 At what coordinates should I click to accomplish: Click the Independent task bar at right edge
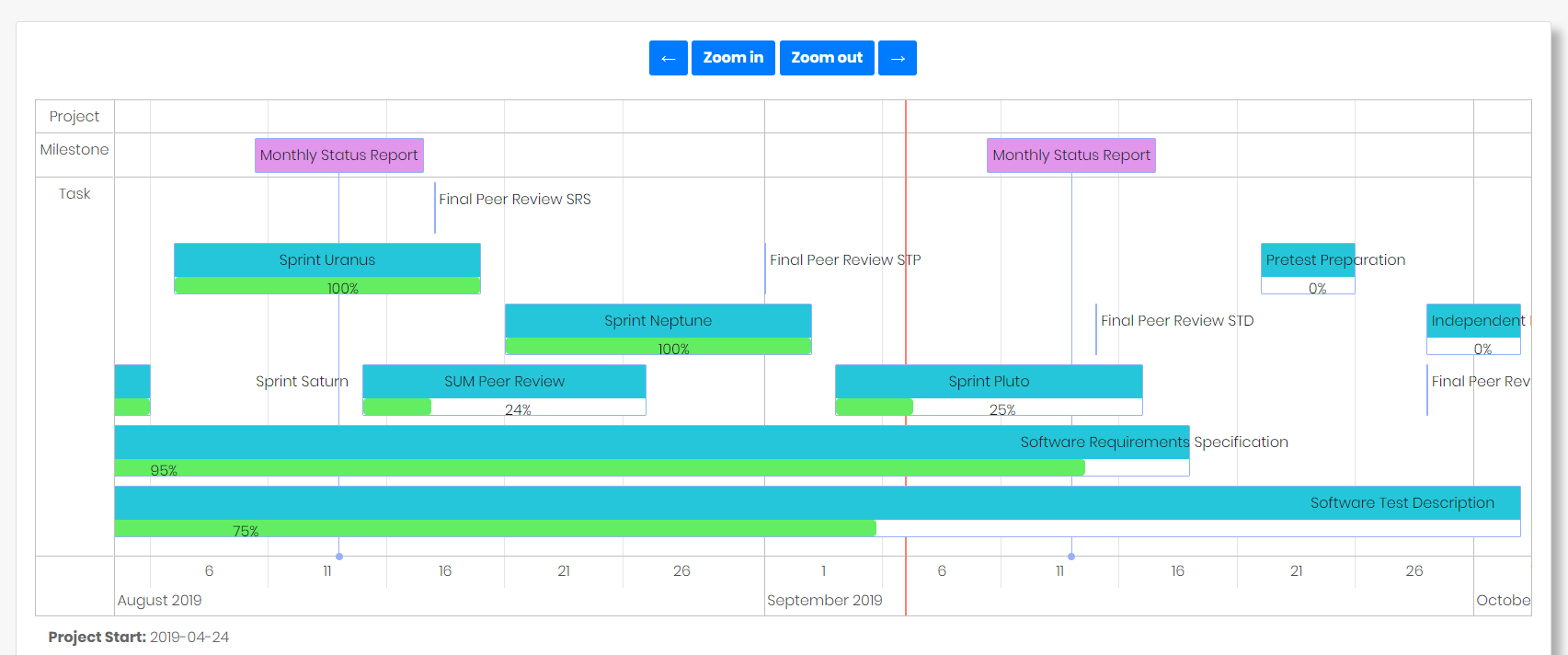click(x=1472, y=321)
